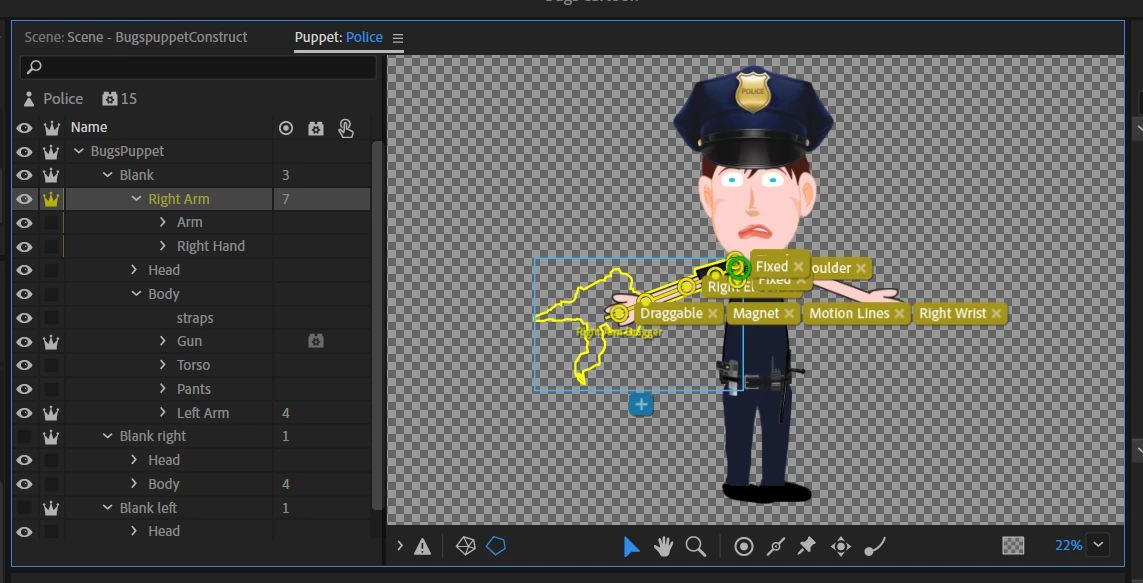Select the green origin handle at shoulder

tap(738, 268)
